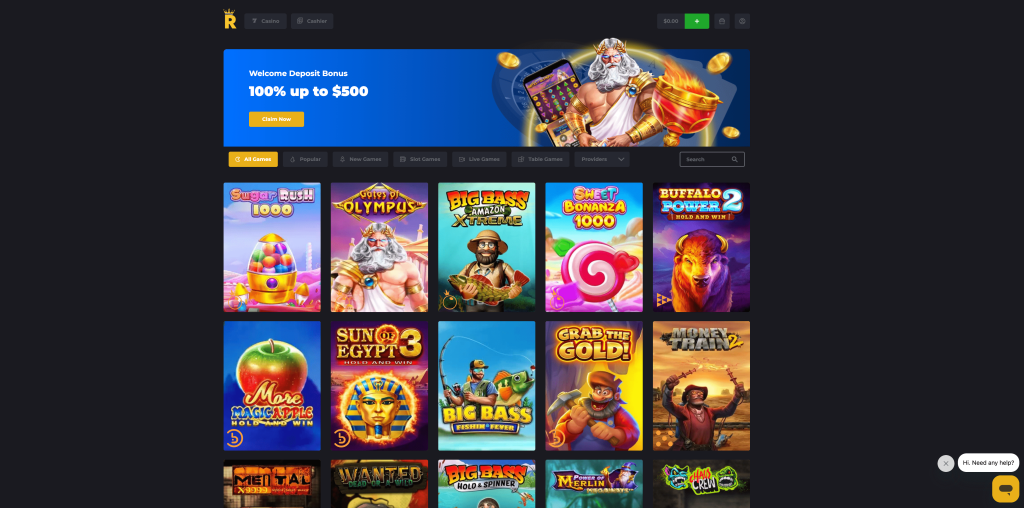The image size is (1024, 508).
Task: Focus the games Search field
Action: click(712, 159)
